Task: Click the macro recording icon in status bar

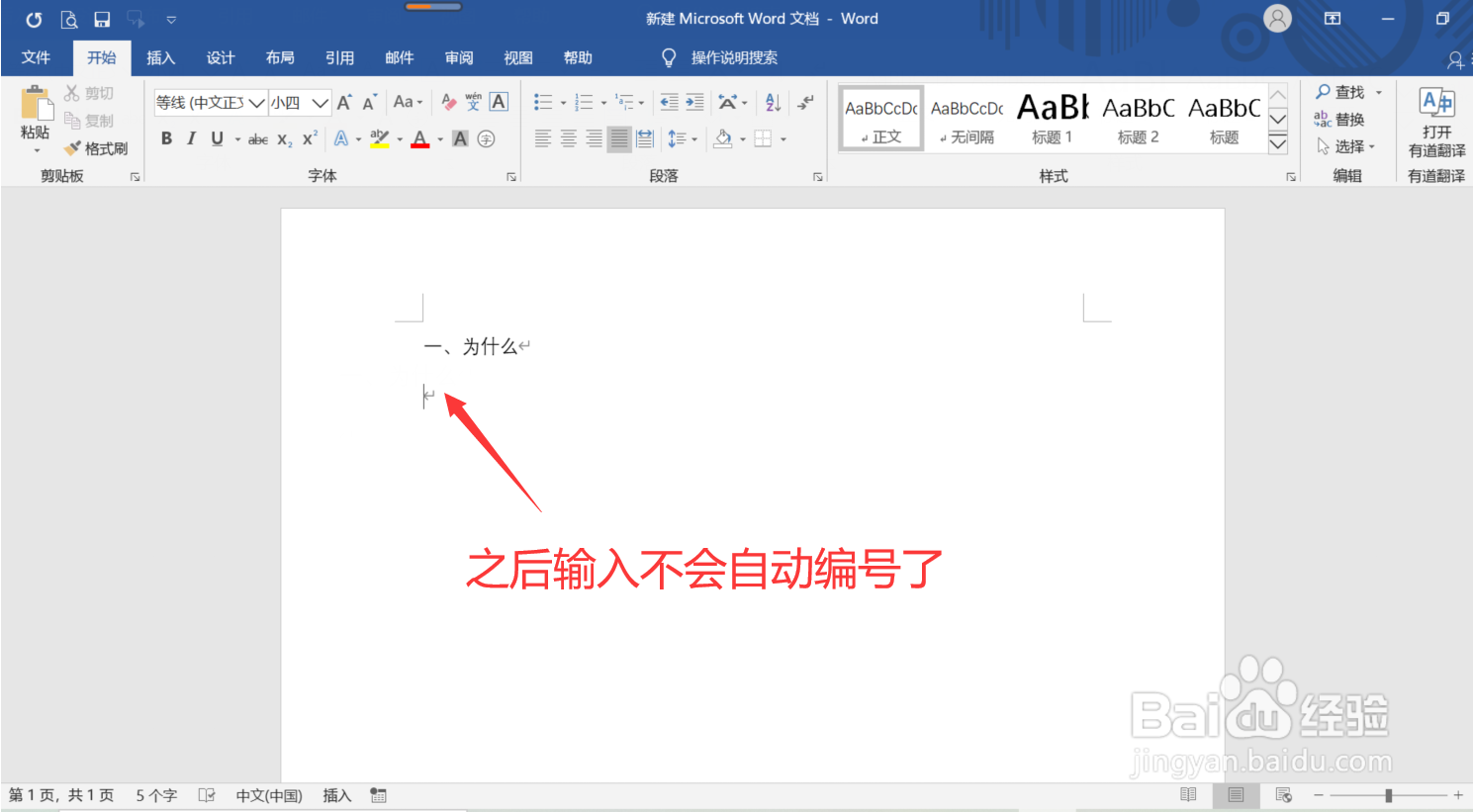Action: click(x=378, y=795)
